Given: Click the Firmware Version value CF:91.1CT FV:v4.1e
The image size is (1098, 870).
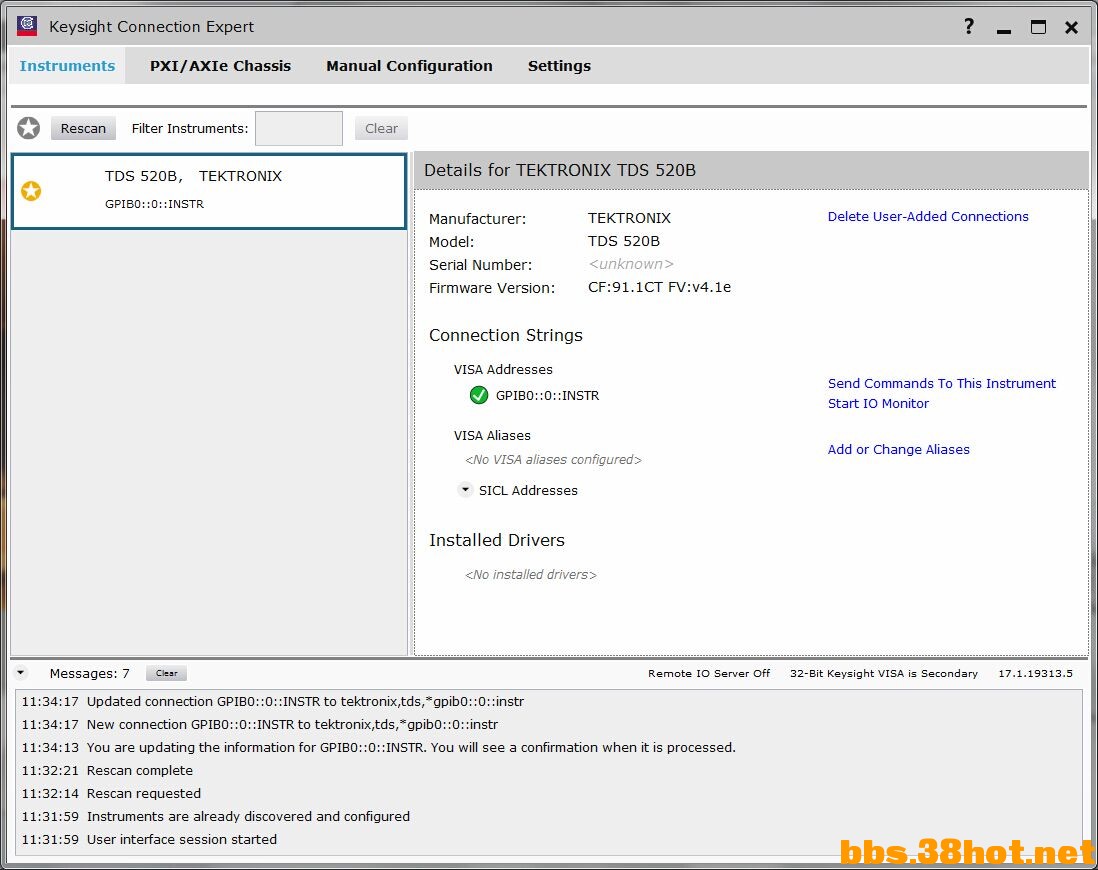Looking at the screenshot, I should pos(660,287).
